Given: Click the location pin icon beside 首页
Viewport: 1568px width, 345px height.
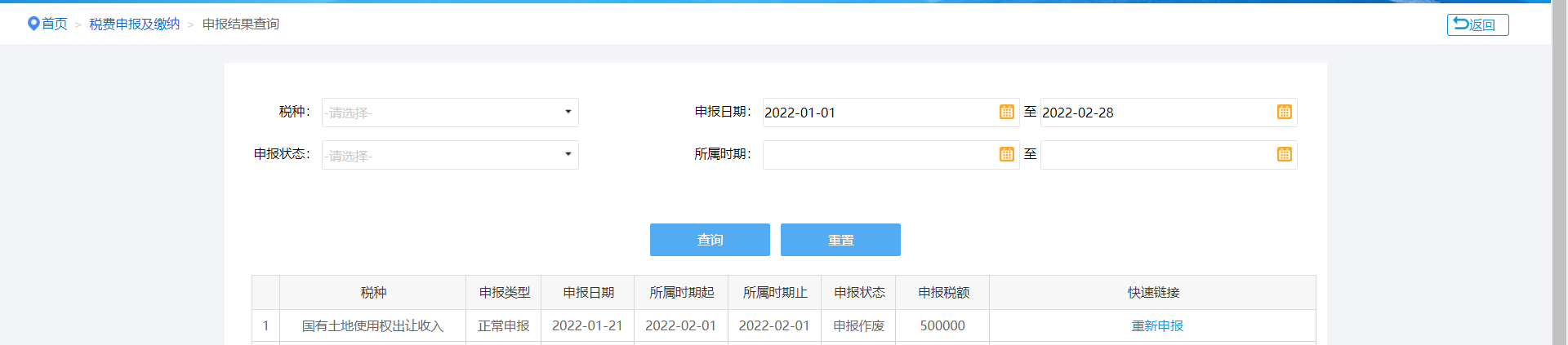Looking at the screenshot, I should pos(33,24).
